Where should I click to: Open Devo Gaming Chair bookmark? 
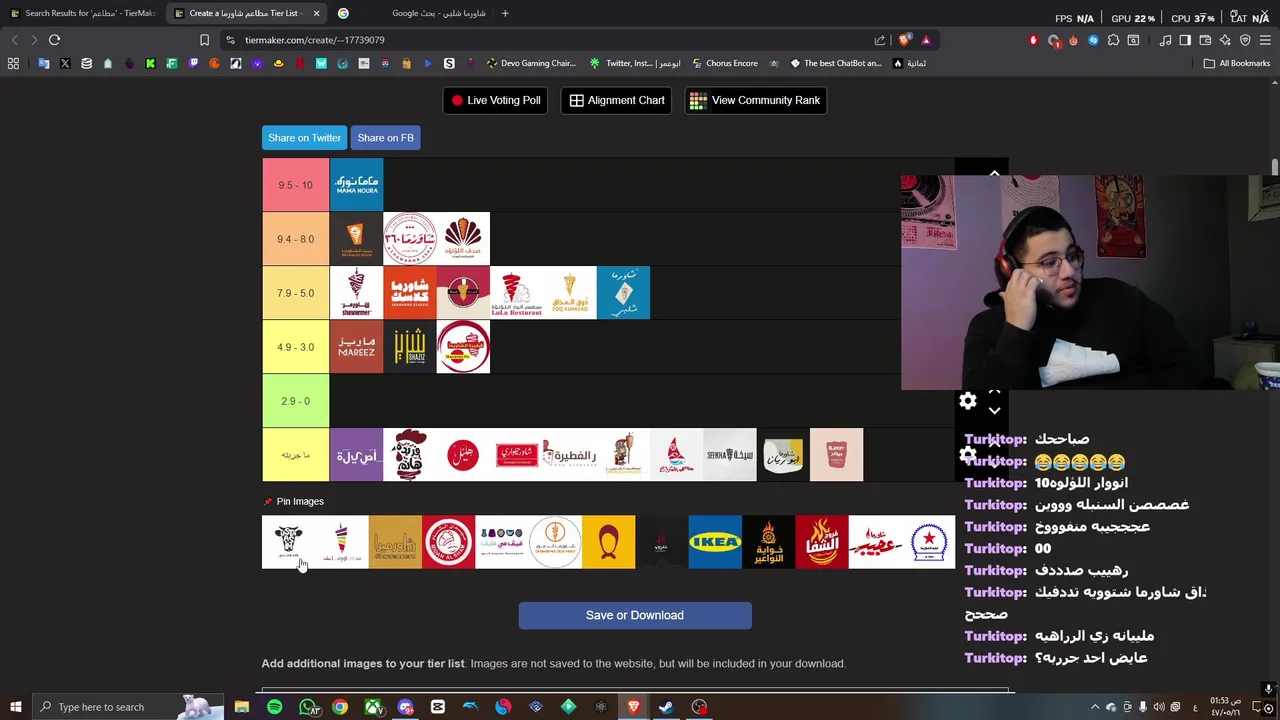(x=531, y=63)
